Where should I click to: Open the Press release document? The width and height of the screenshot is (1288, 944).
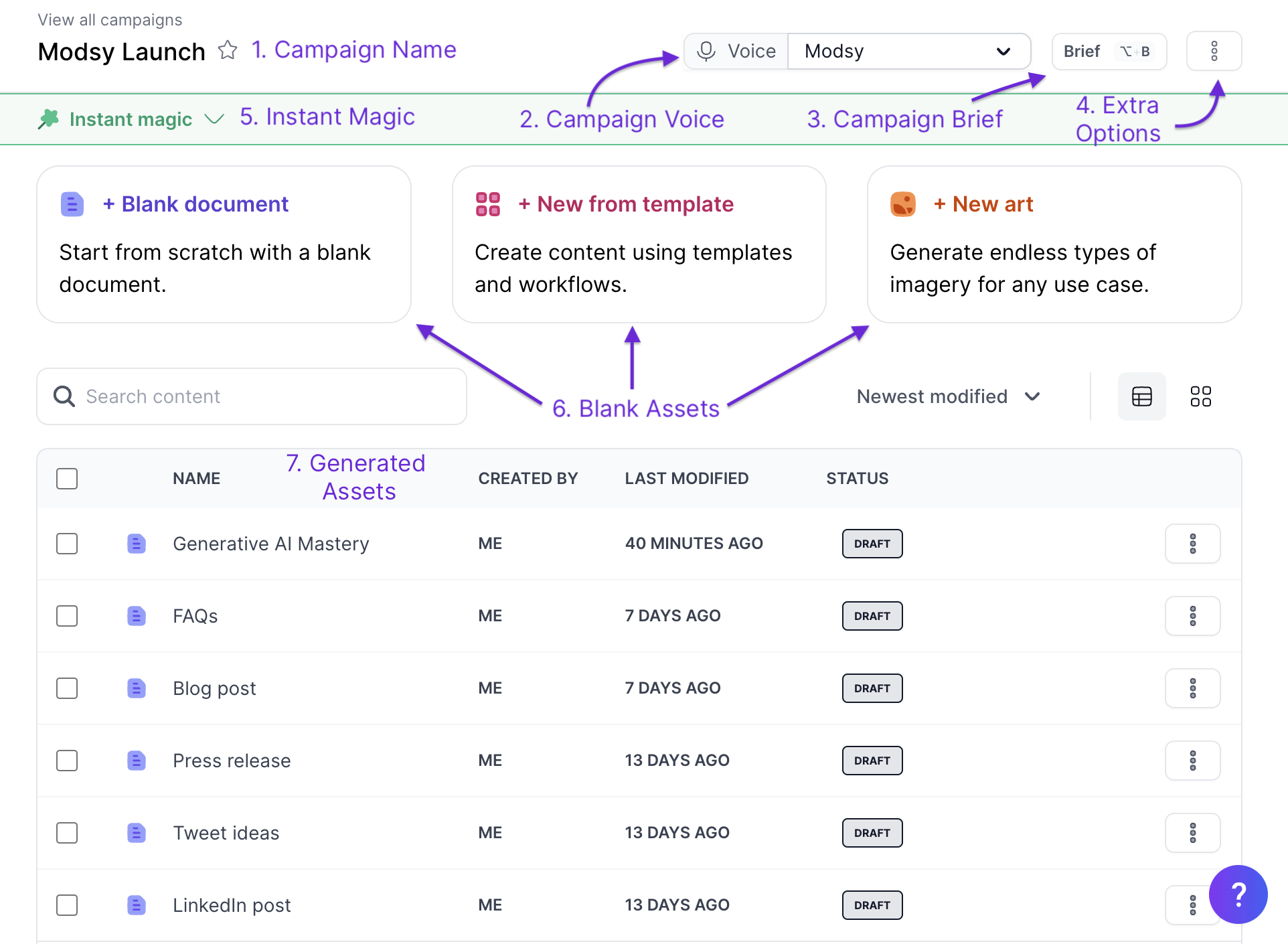232,761
